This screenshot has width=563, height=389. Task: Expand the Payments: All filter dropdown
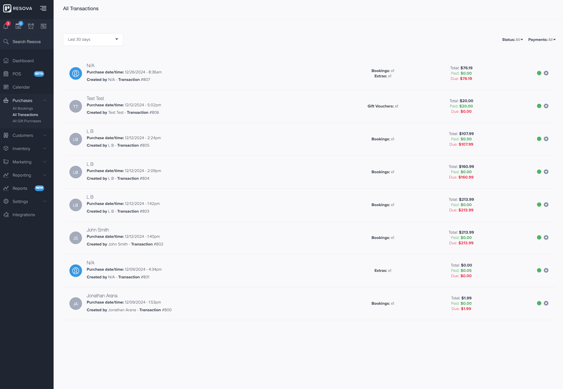[542, 40]
